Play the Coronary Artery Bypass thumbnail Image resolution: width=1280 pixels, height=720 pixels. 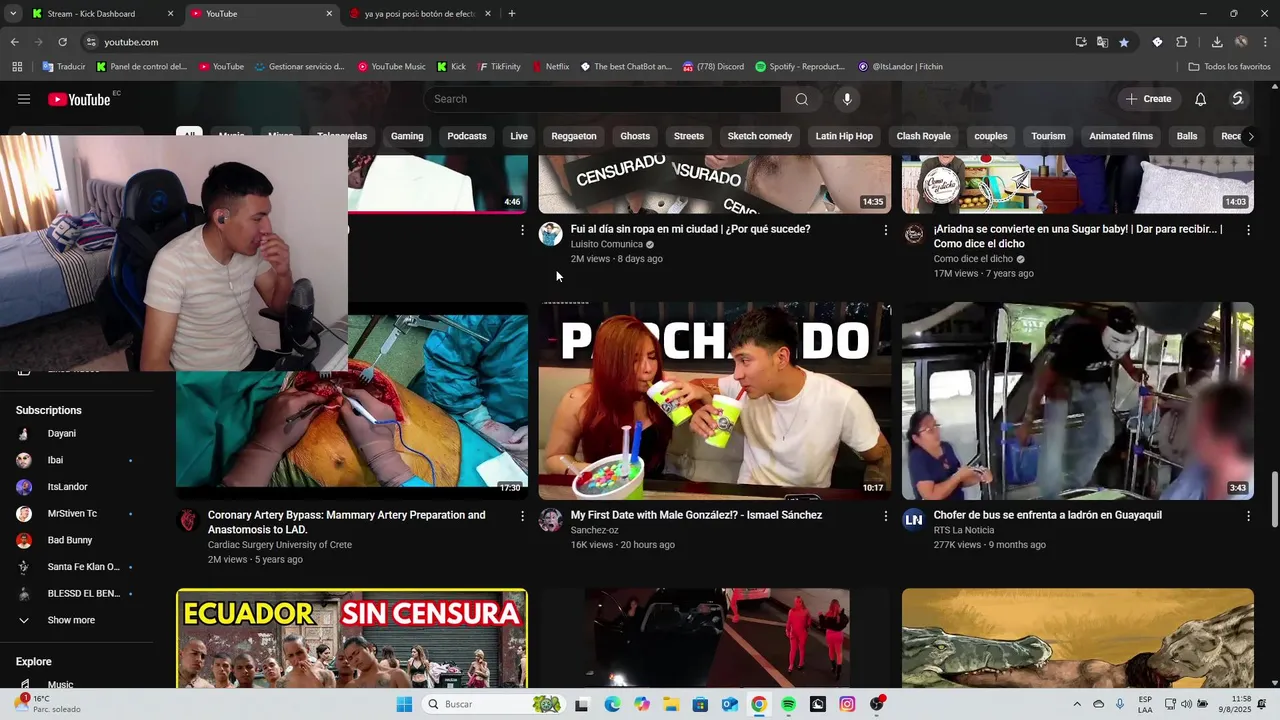352,401
